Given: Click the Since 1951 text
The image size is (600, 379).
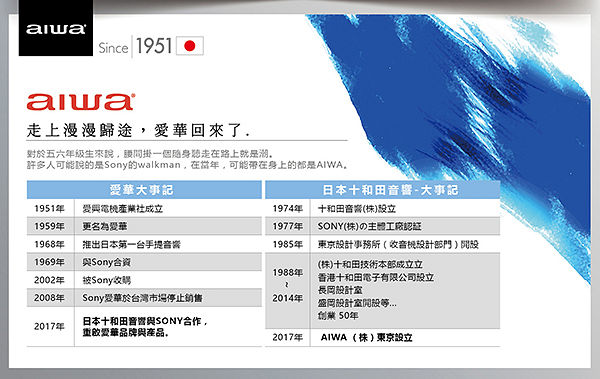Looking at the screenshot, I should click(x=135, y=47).
